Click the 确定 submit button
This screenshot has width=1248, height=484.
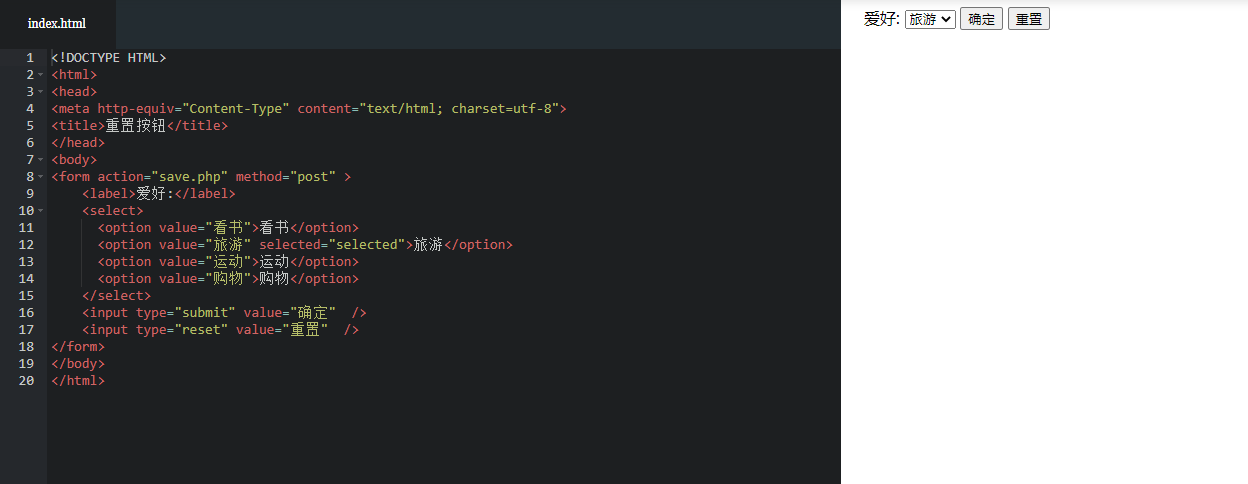point(981,19)
